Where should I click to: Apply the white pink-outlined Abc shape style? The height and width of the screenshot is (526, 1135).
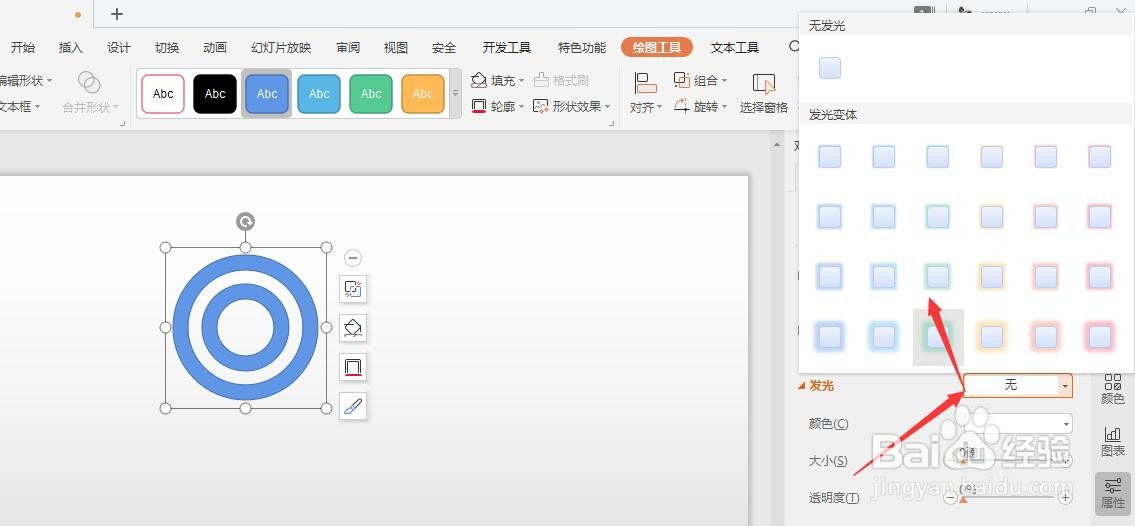163,94
